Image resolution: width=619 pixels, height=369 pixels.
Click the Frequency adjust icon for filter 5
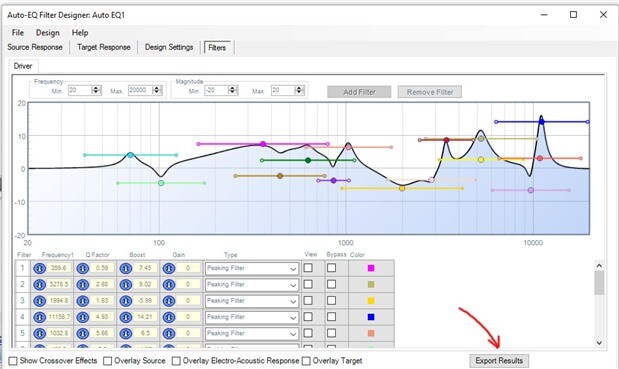tap(39, 333)
